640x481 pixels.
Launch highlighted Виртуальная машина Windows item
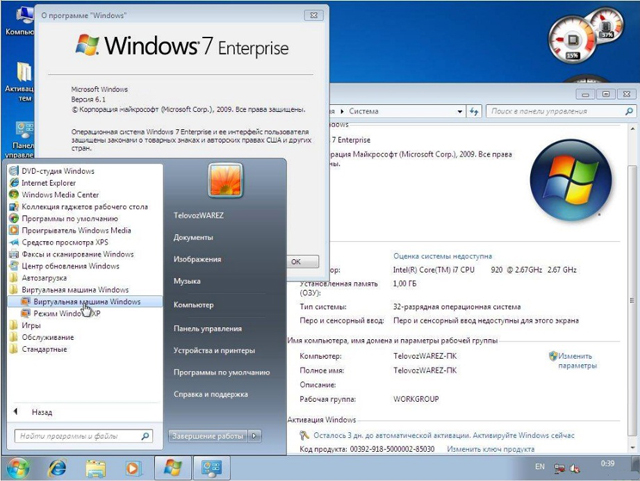pyautogui.click(x=85, y=301)
